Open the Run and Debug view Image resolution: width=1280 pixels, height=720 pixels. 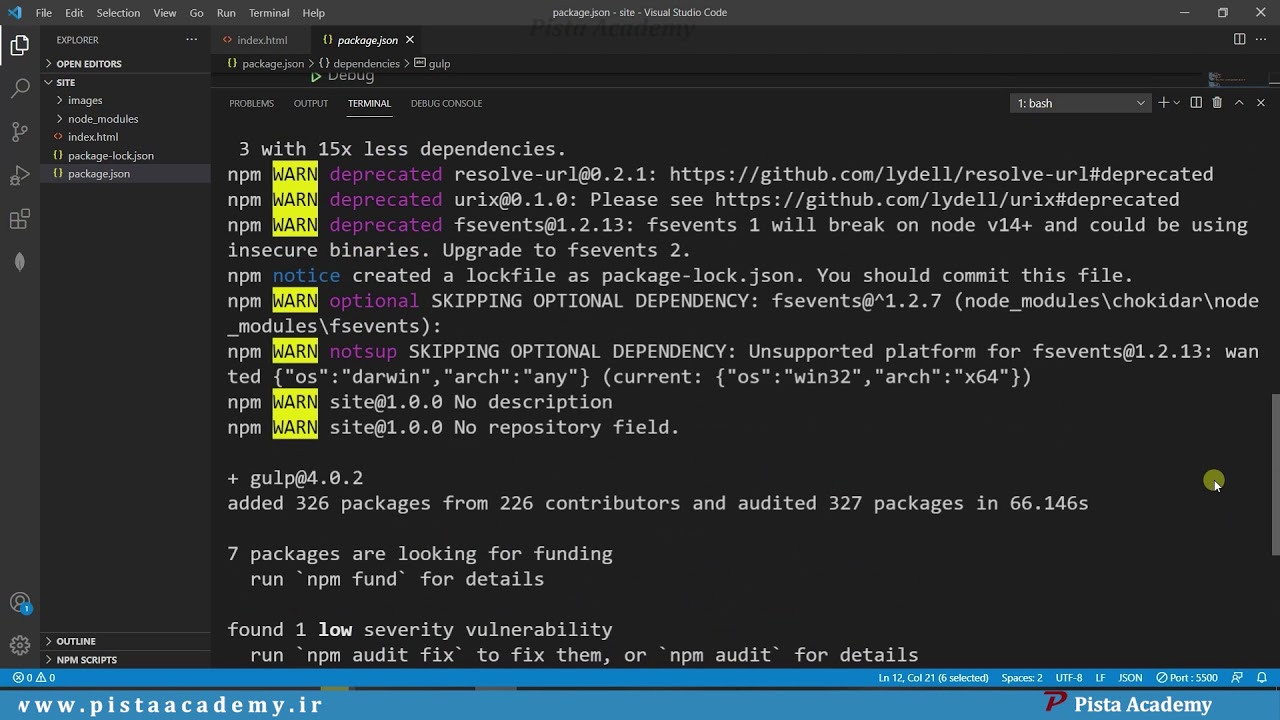(20, 176)
